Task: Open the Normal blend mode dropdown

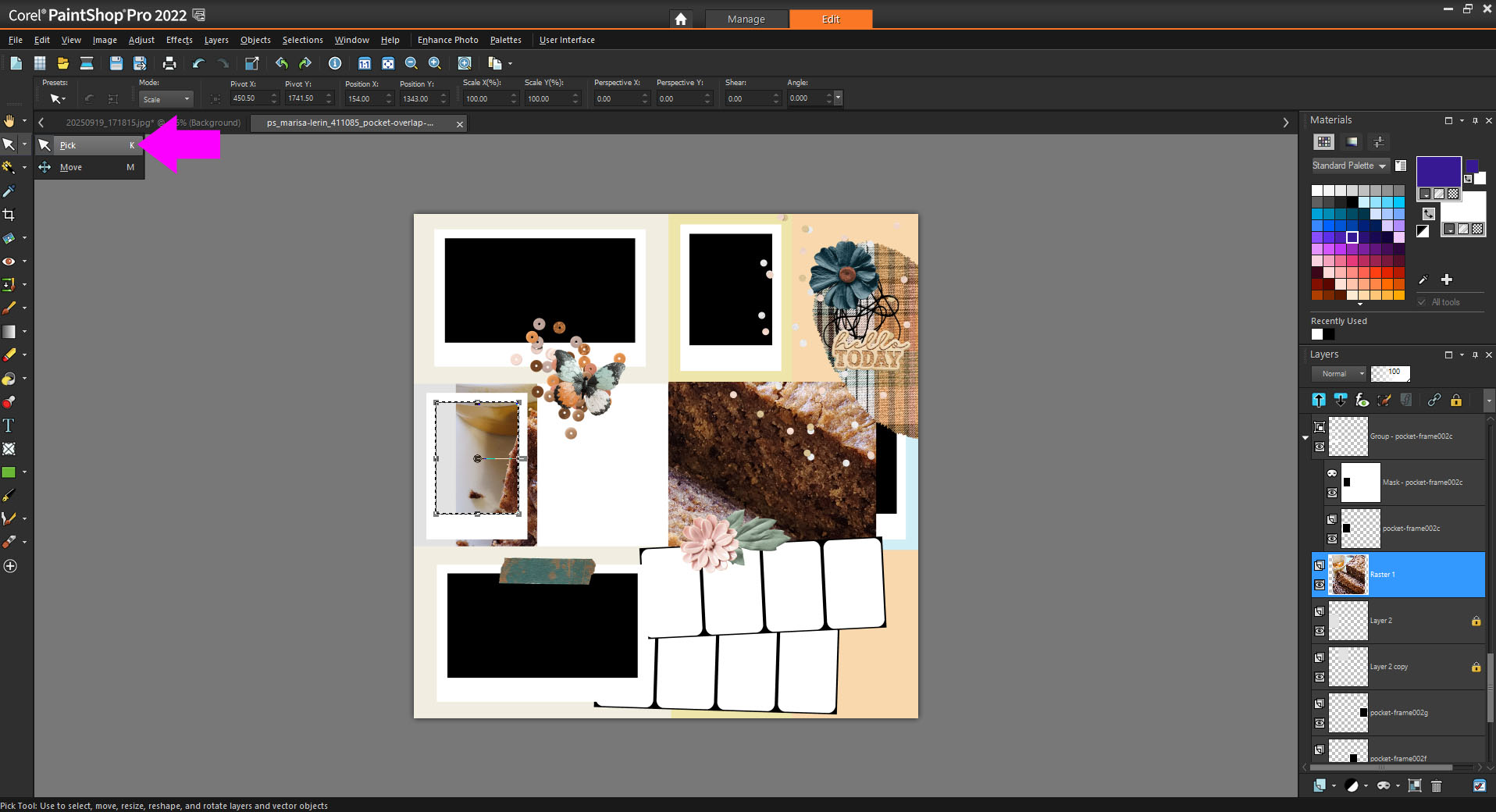Action: [1339, 374]
